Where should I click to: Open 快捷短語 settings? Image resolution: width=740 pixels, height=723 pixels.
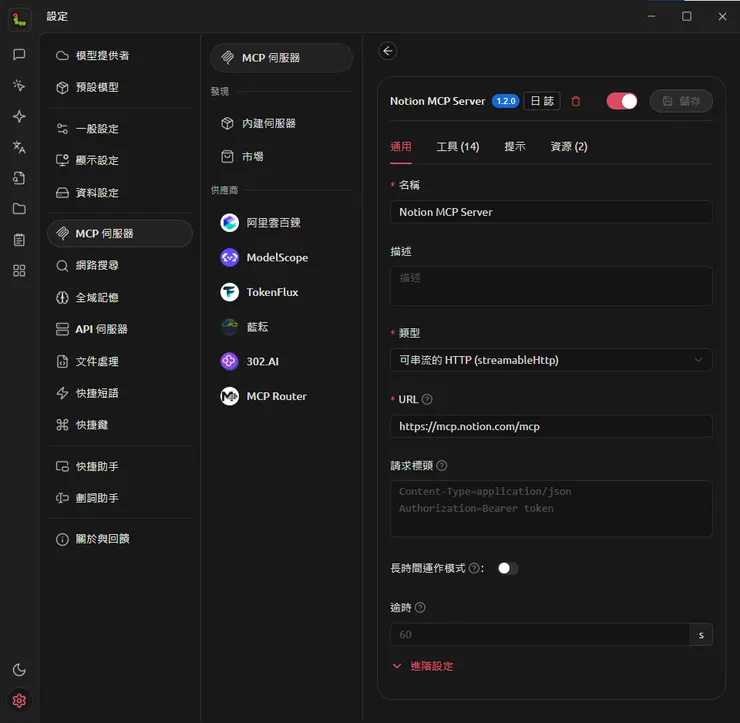tap(120, 393)
